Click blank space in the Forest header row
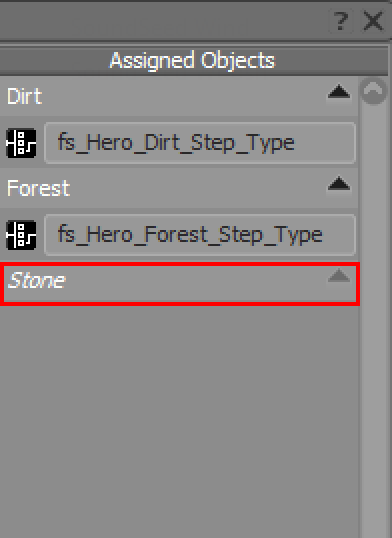Image resolution: width=392 pixels, height=538 pixels. (x=196, y=188)
